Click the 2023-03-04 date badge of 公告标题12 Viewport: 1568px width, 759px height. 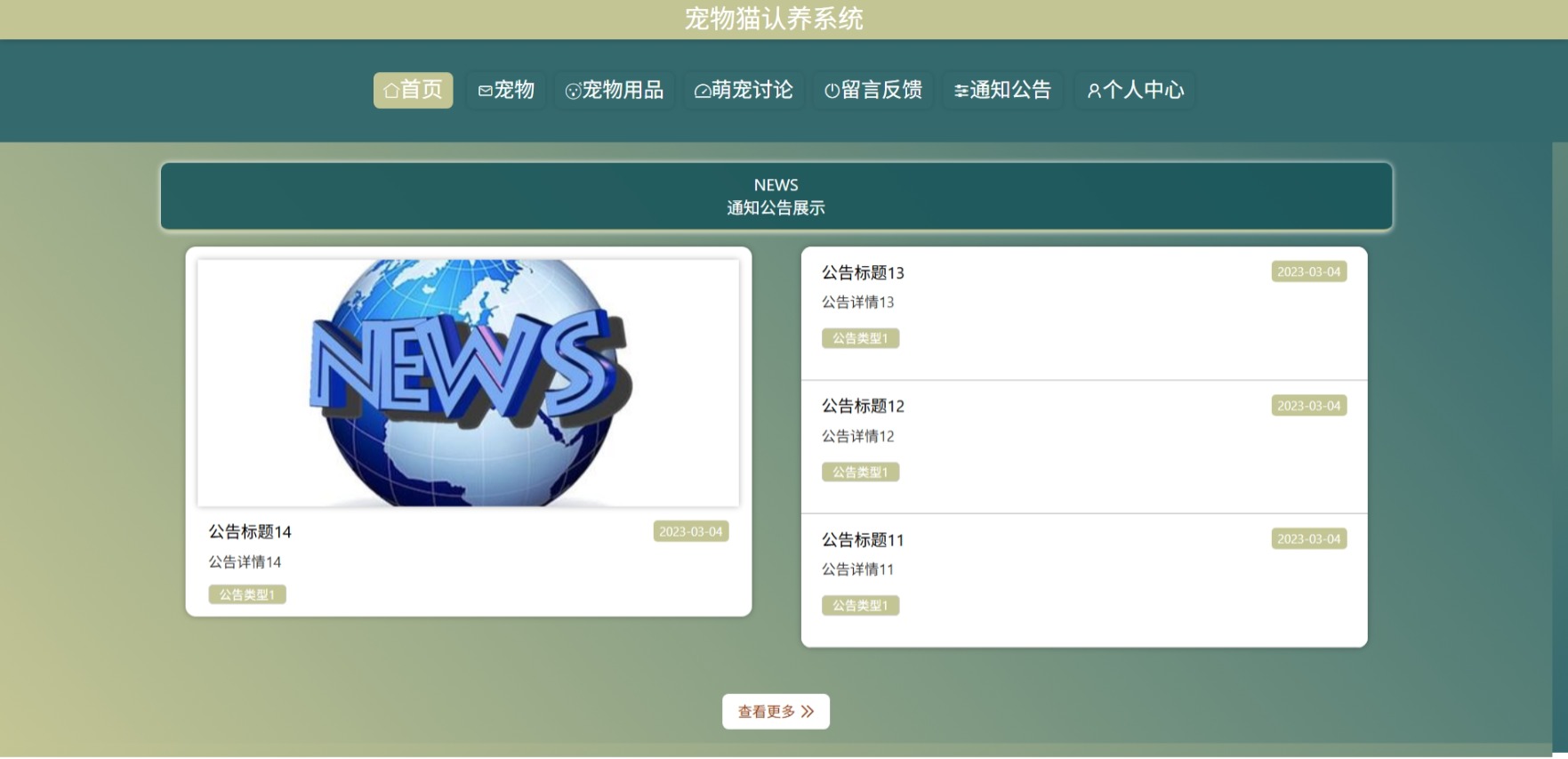click(1309, 406)
